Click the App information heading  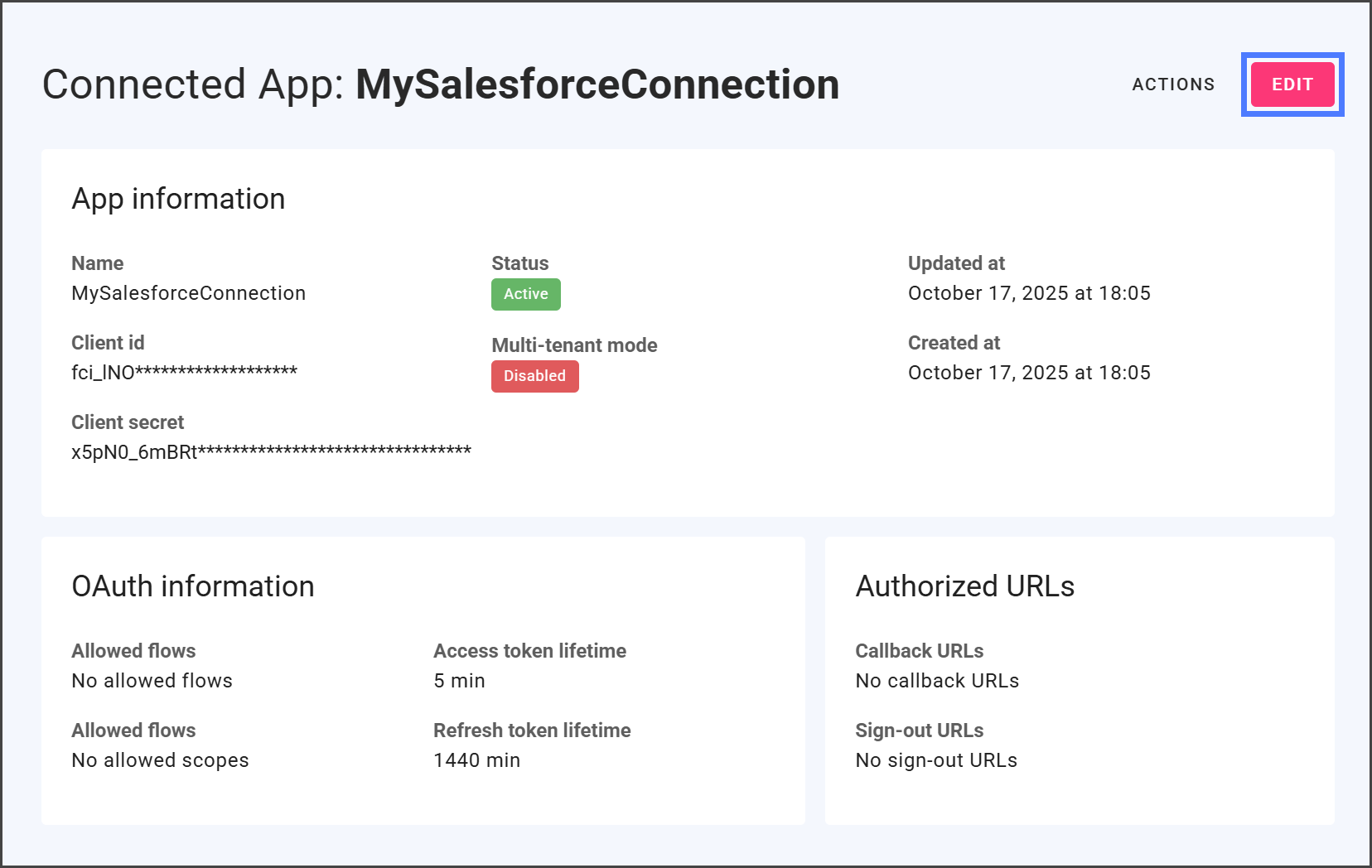pyautogui.click(x=178, y=199)
